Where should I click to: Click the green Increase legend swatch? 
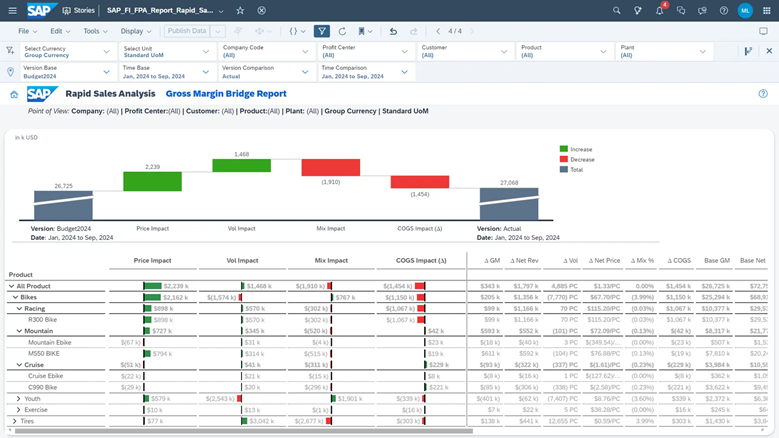[x=564, y=148]
